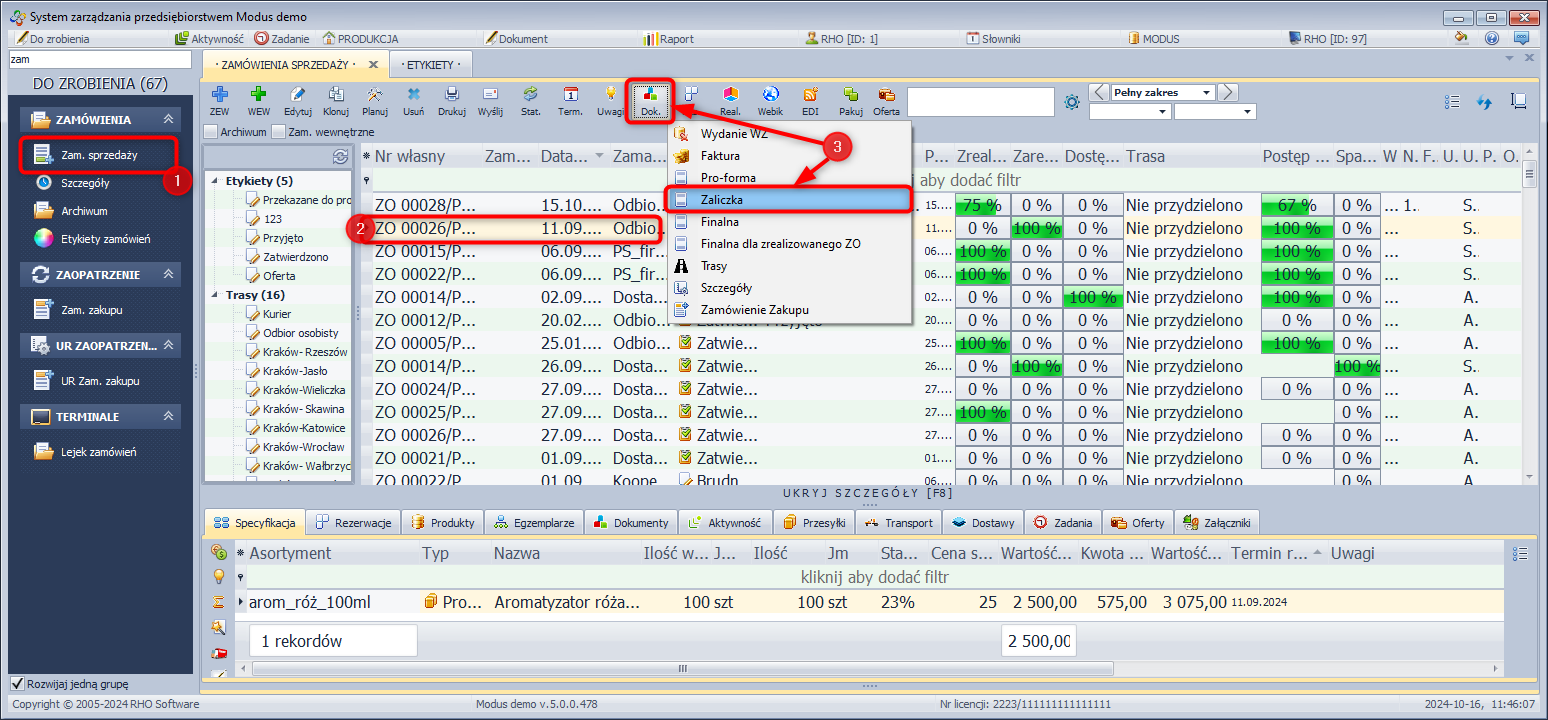This screenshot has width=1548, height=720.
Task: Click the Webik globe icon
Action: click(770, 99)
